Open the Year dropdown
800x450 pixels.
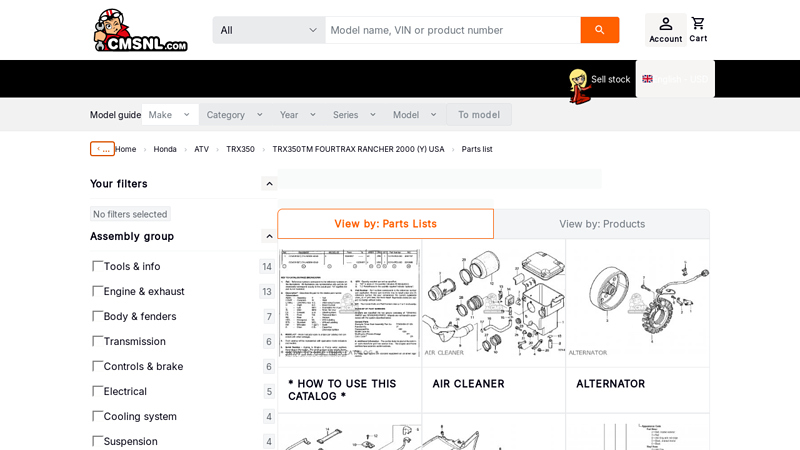pyautogui.click(x=298, y=115)
